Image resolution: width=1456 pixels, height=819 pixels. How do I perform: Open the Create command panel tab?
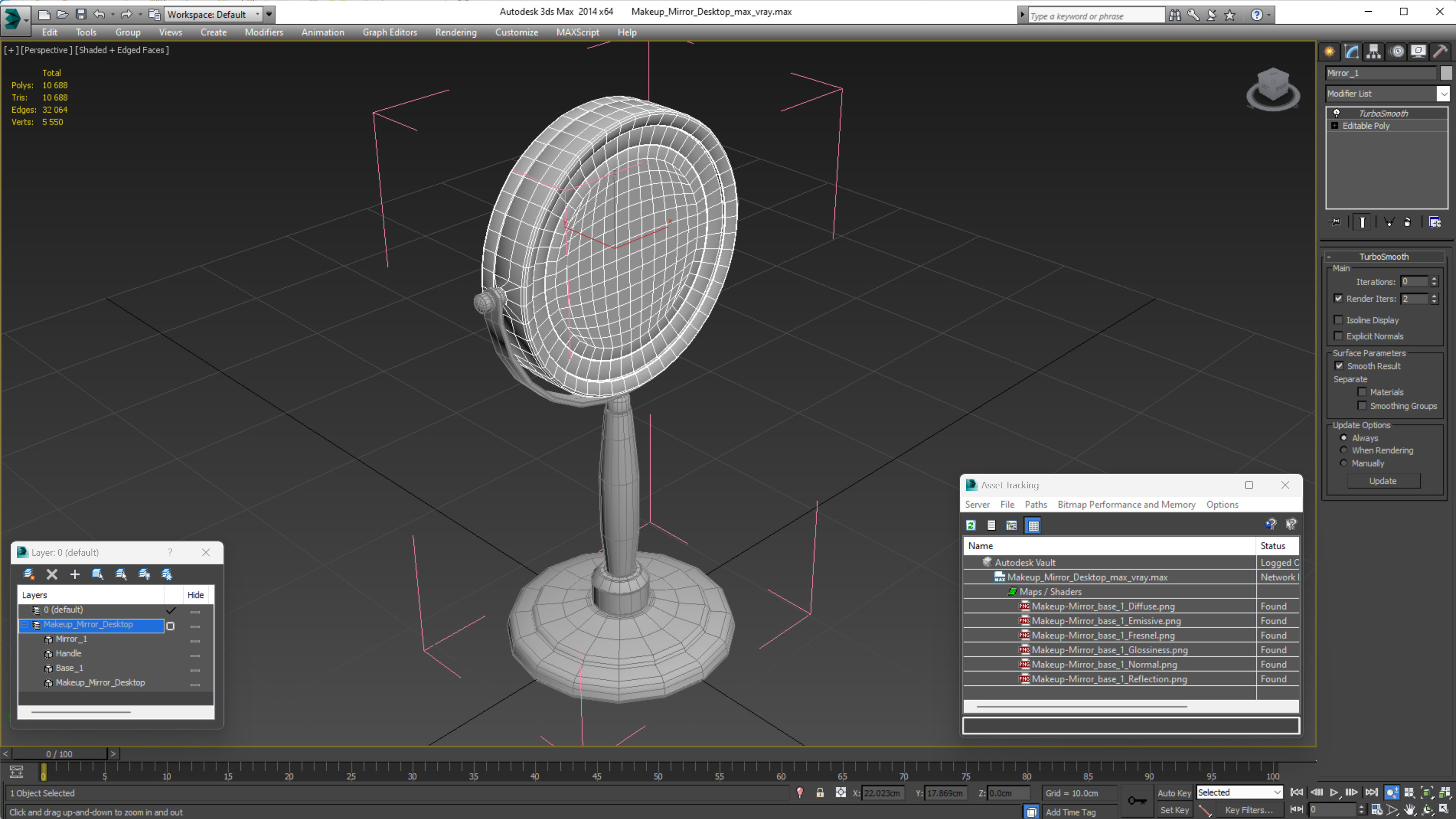coord(1329,52)
